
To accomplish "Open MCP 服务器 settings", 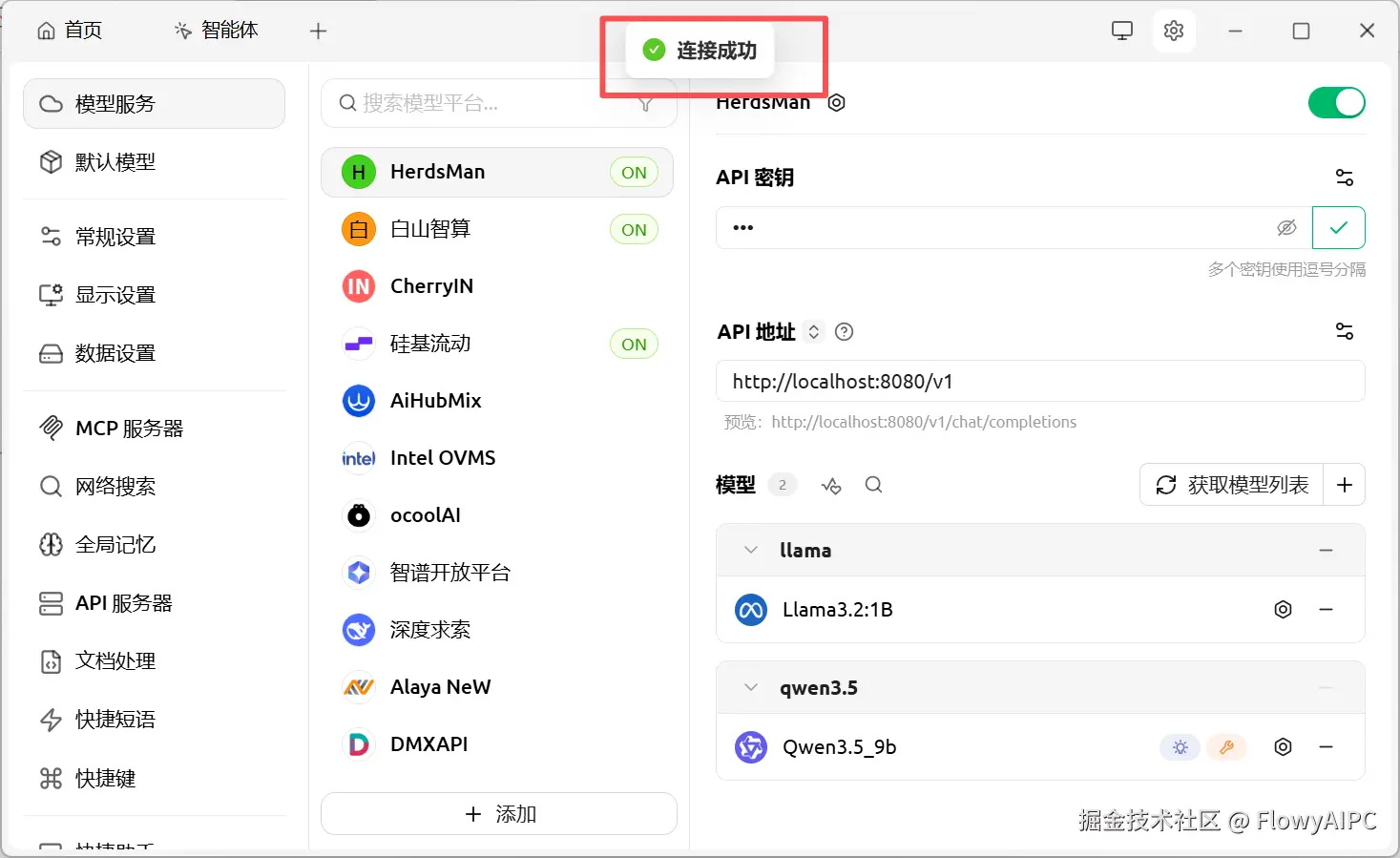I will point(154,429).
